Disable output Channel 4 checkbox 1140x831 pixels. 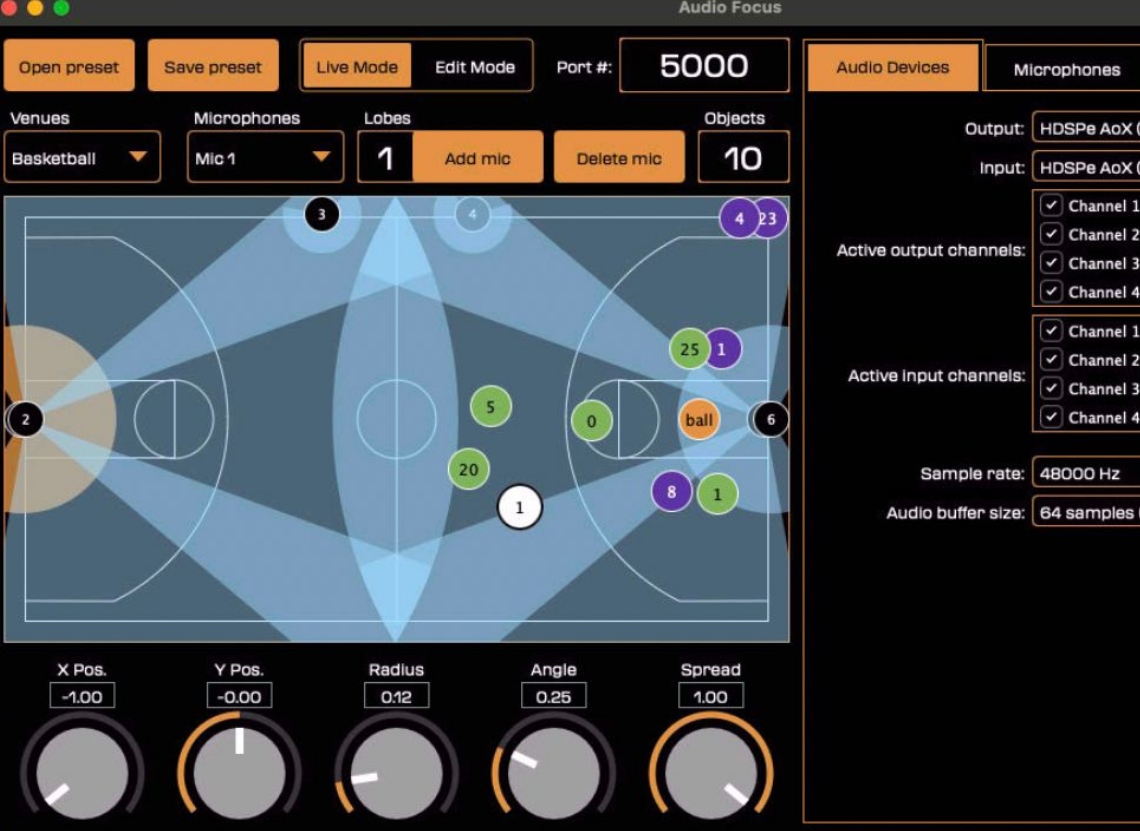click(x=1051, y=292)
